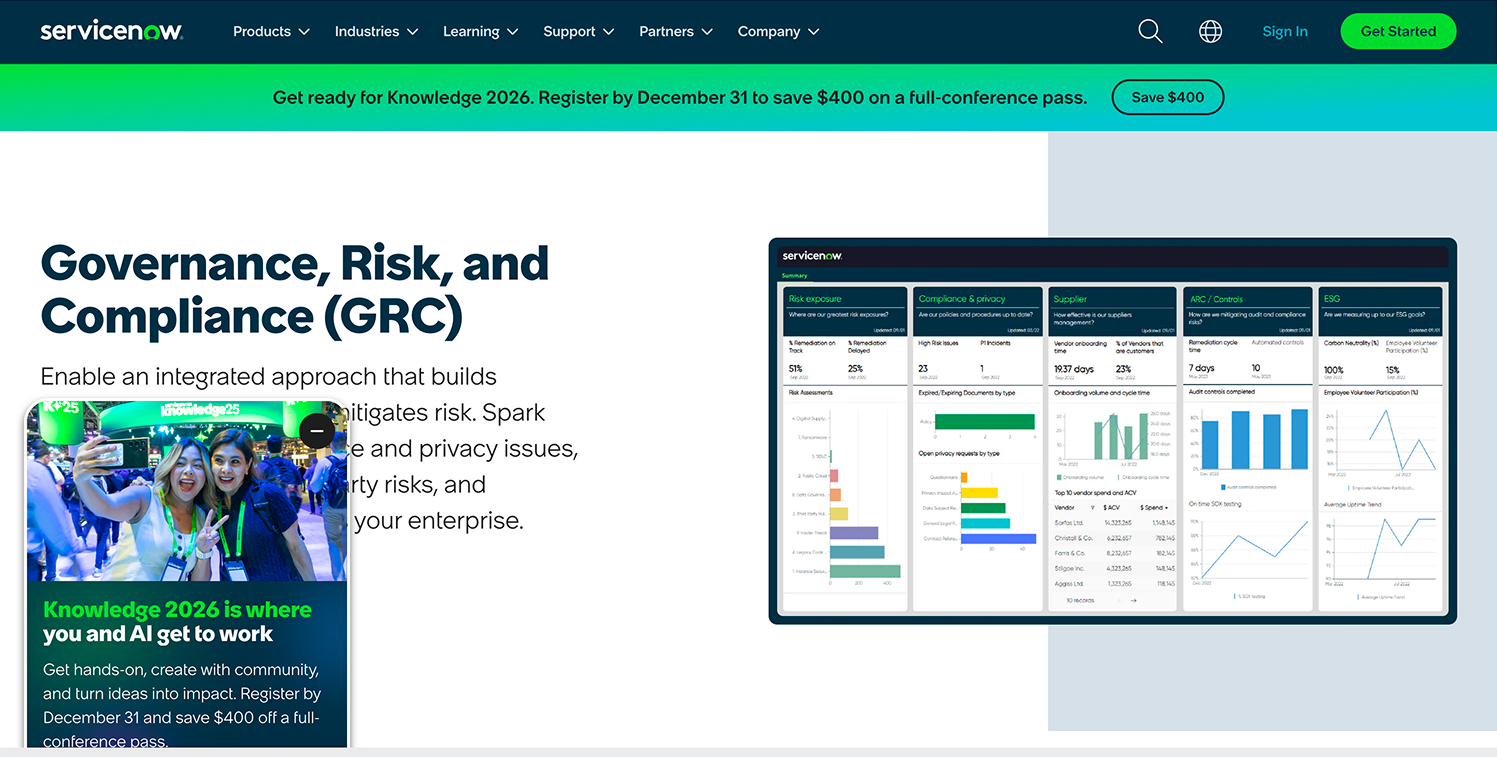Click the sort icon next to the Vendor column

coord(1092,507)
